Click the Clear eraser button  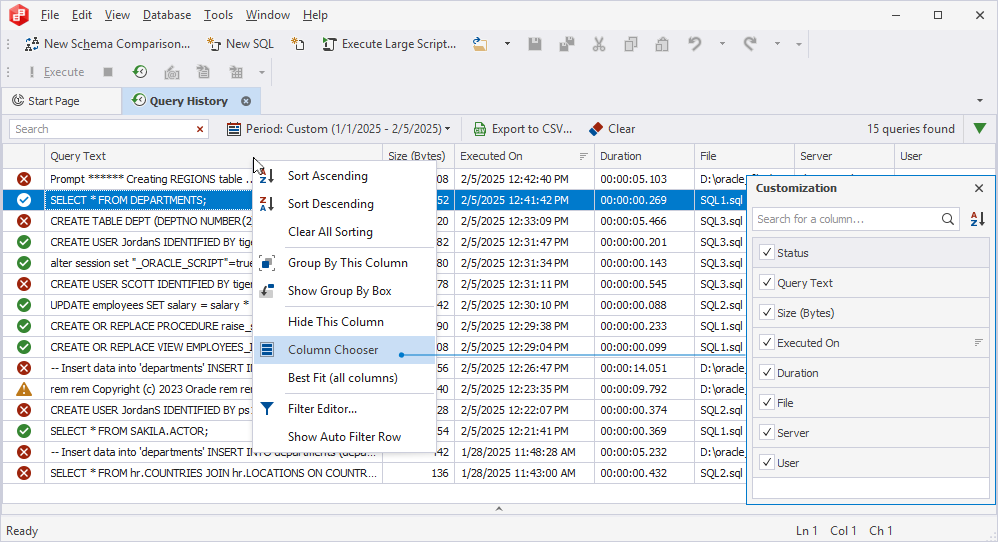pyautogui.click(x=612, y=129)
